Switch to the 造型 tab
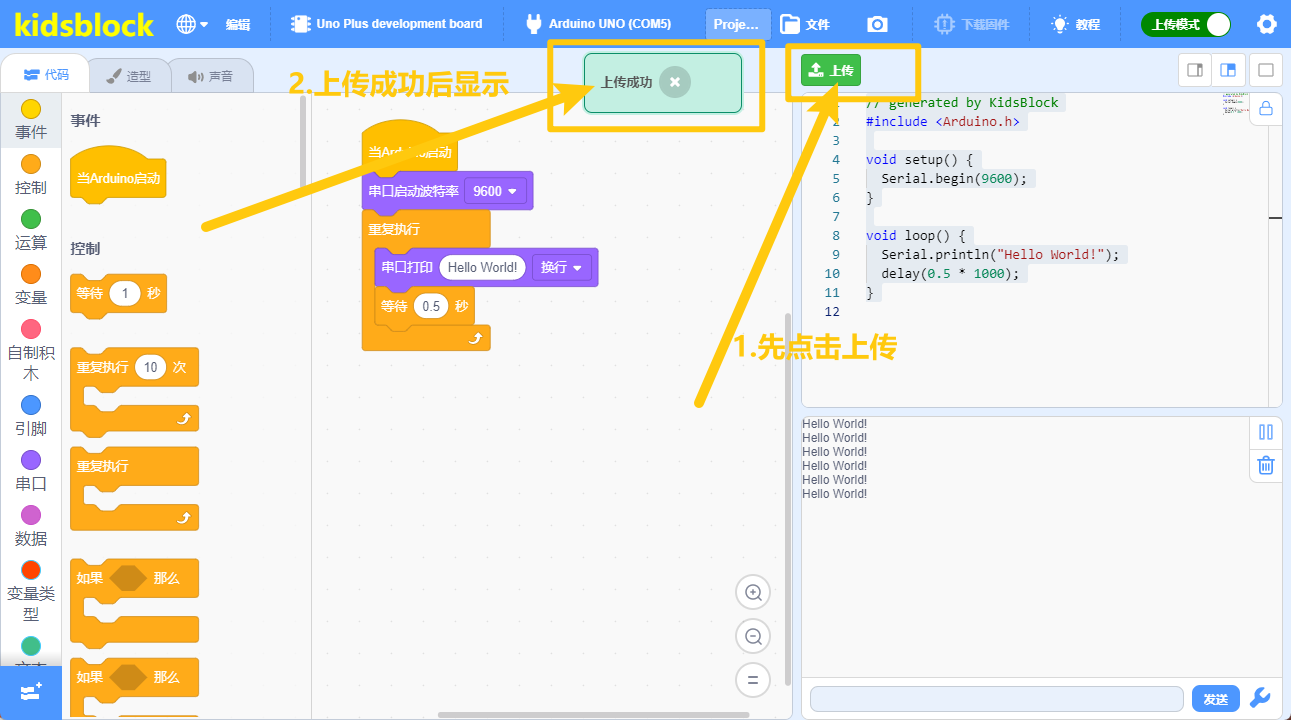 pos(127,75)
